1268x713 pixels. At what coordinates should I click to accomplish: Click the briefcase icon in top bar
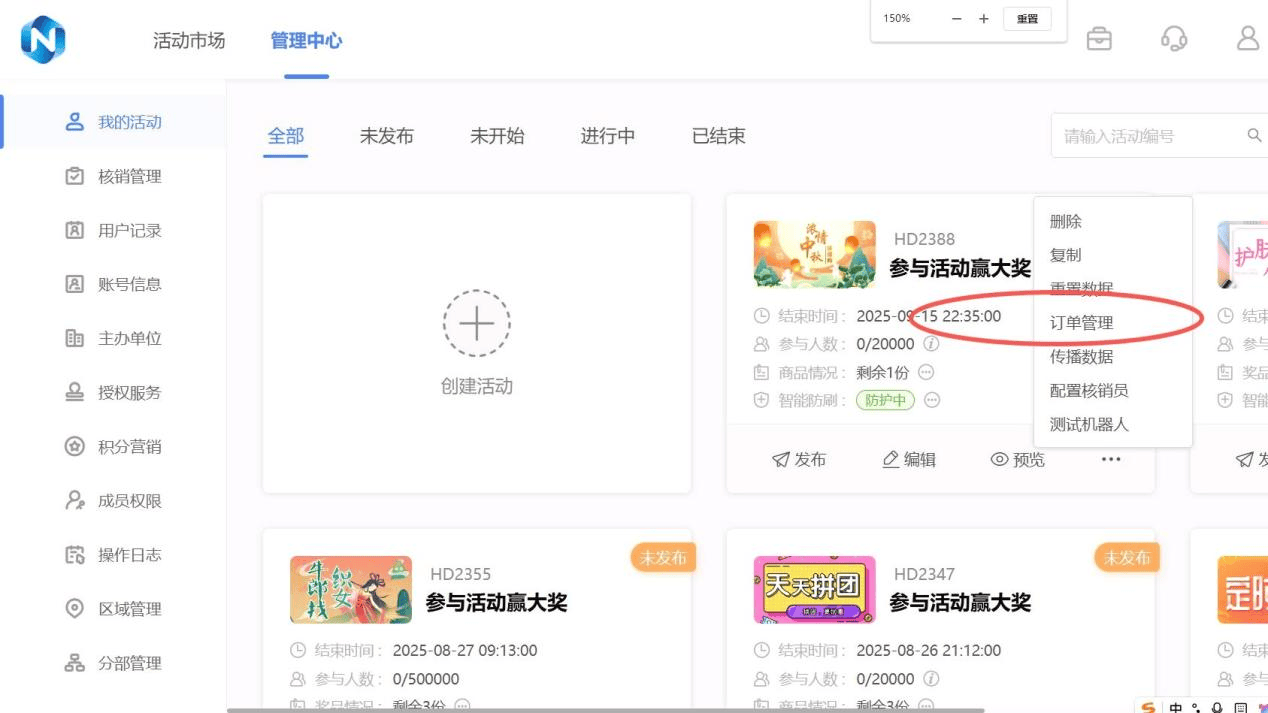1099,39
